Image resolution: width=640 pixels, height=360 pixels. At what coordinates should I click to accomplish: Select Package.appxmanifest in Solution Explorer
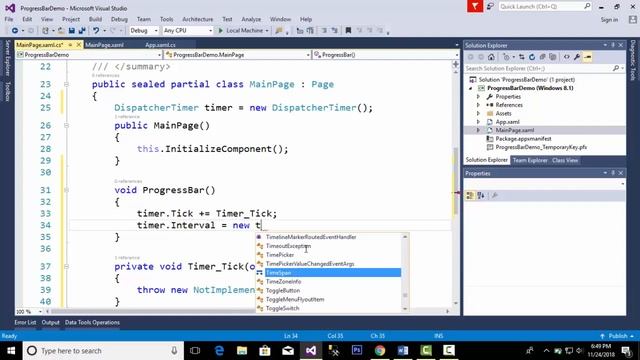tap(523, 139)
